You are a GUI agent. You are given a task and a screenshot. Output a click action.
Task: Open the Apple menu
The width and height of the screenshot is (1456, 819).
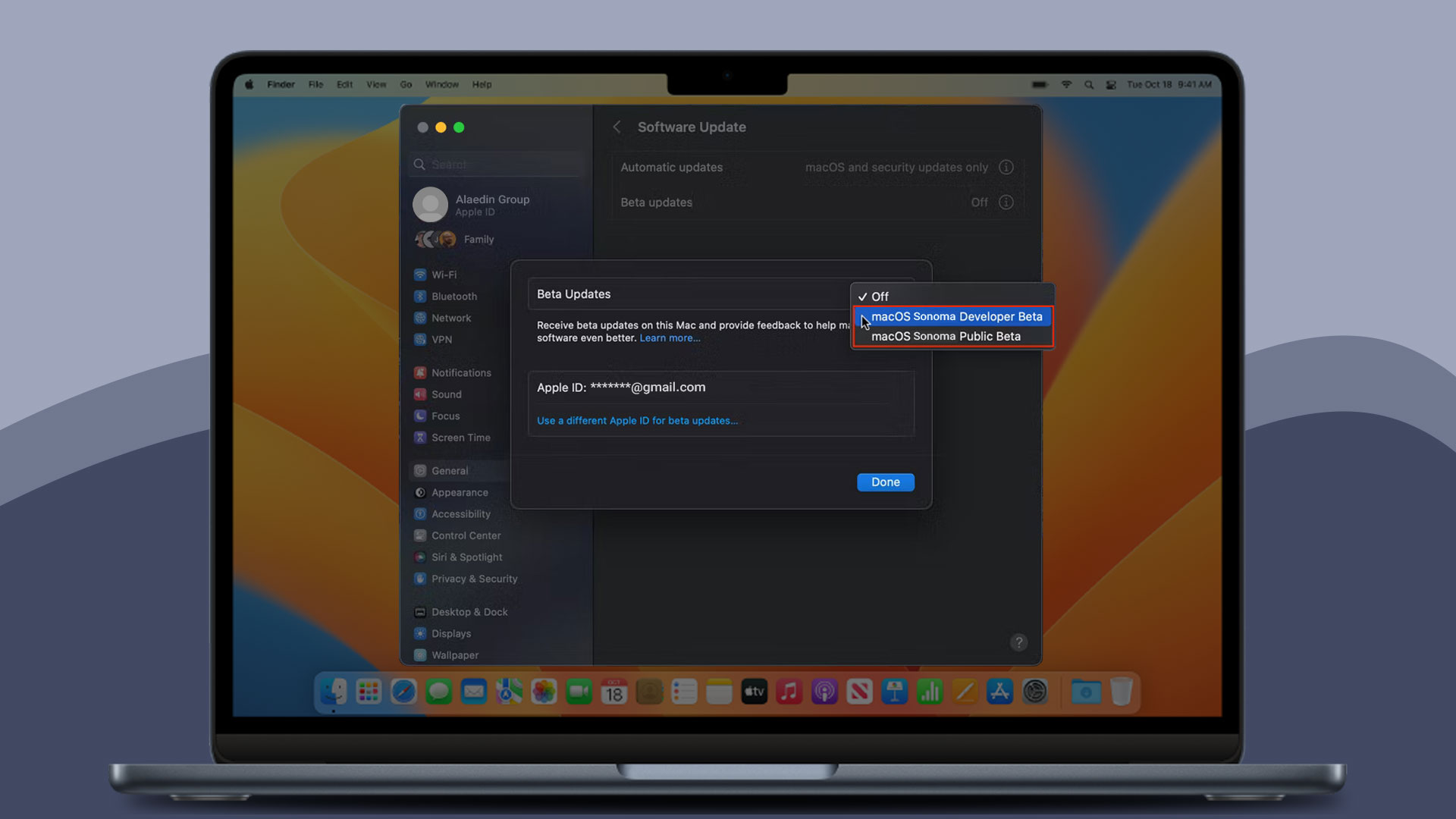click(x=249, y=85)
